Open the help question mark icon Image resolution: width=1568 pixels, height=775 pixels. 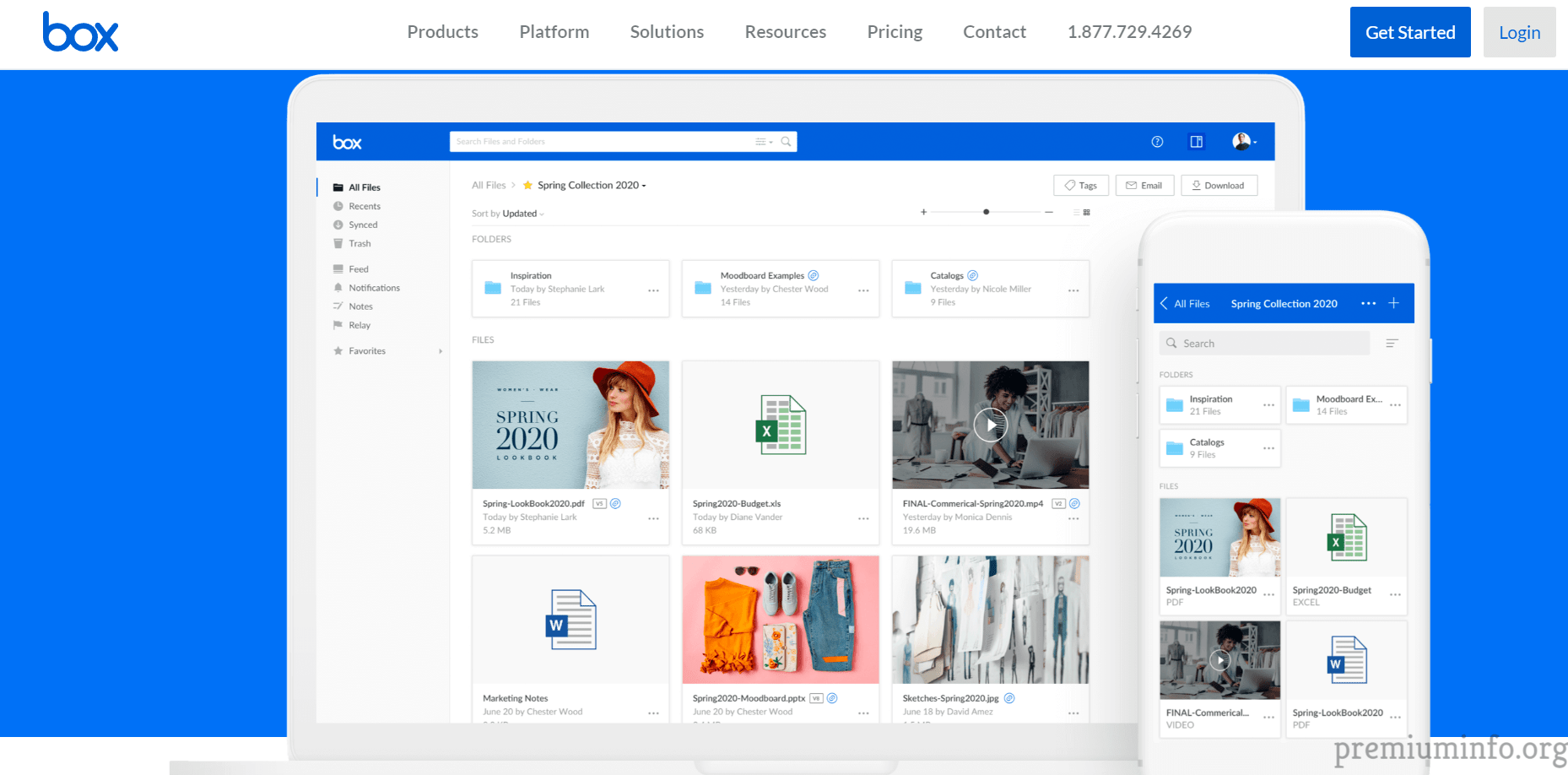pyautogui.click(x=1157, y=142)
